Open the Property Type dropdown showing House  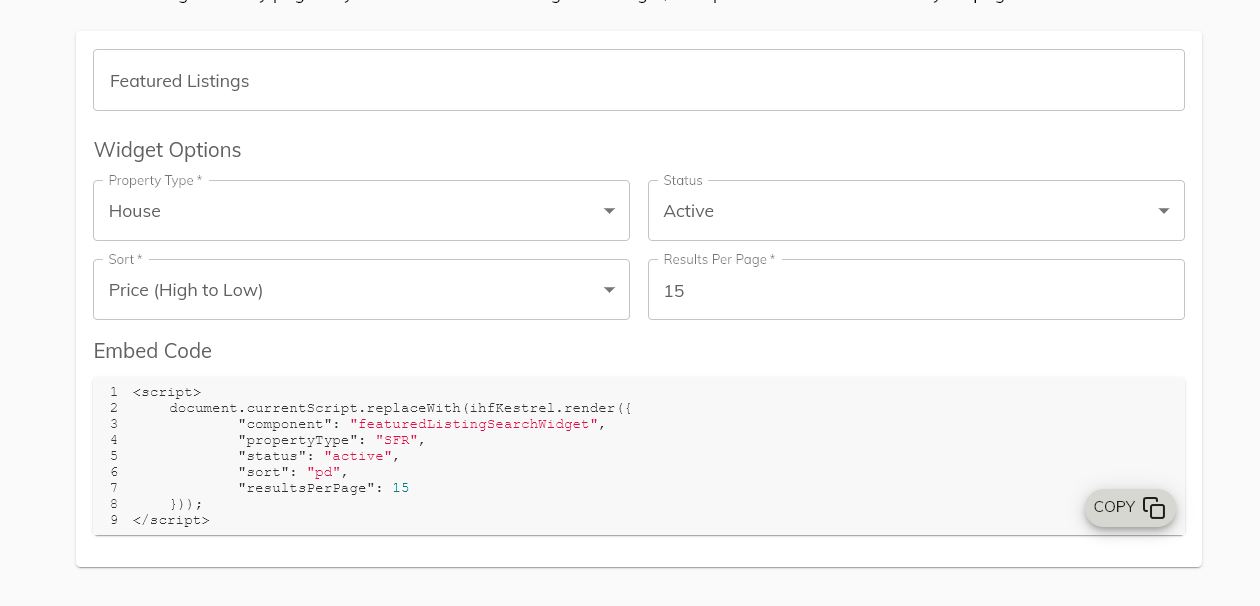361,210
